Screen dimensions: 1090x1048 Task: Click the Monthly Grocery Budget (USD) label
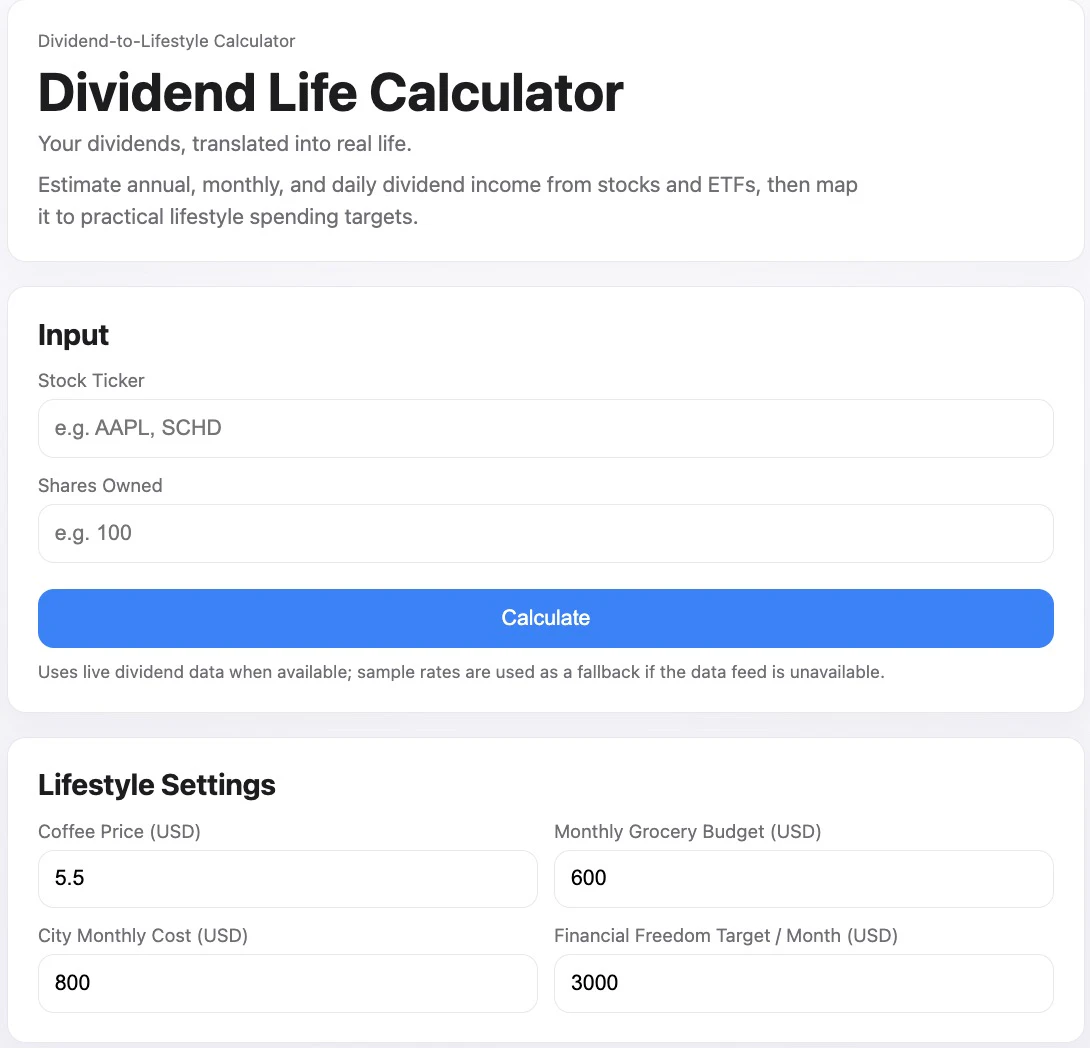coord(688,831)
